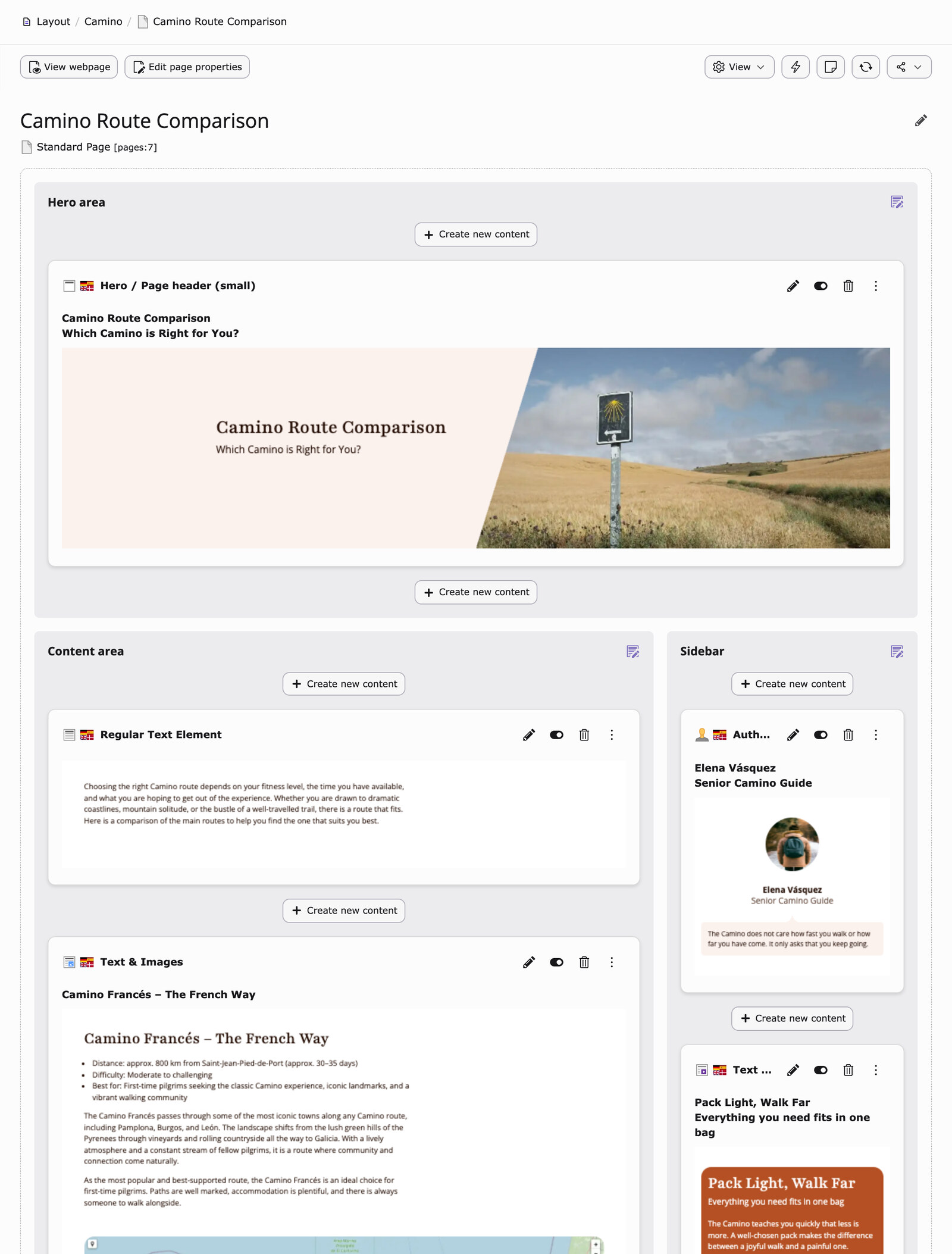Expand the share dropdown in toolbar
Screen dimensions: 952x1254
(909, 67)
